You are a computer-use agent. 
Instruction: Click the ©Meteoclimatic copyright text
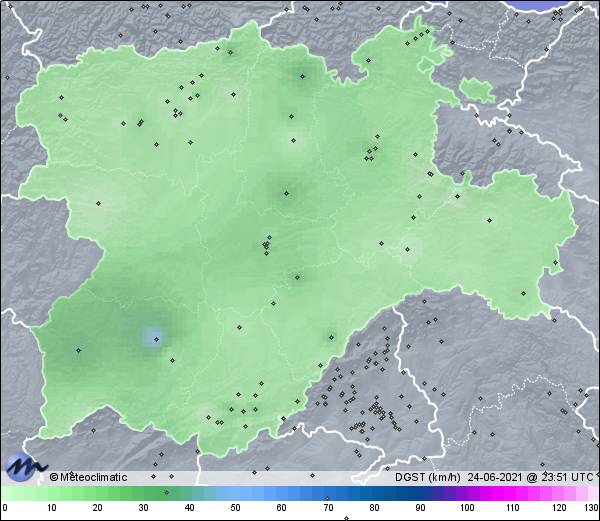click(x=88, y=477)
